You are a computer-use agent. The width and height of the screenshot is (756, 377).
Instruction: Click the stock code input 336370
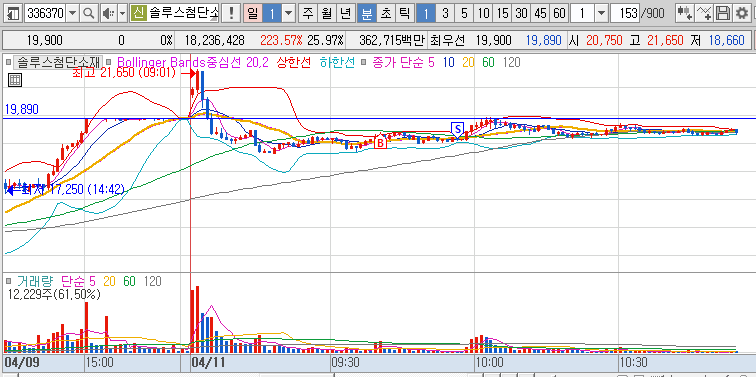click(45, 13)
